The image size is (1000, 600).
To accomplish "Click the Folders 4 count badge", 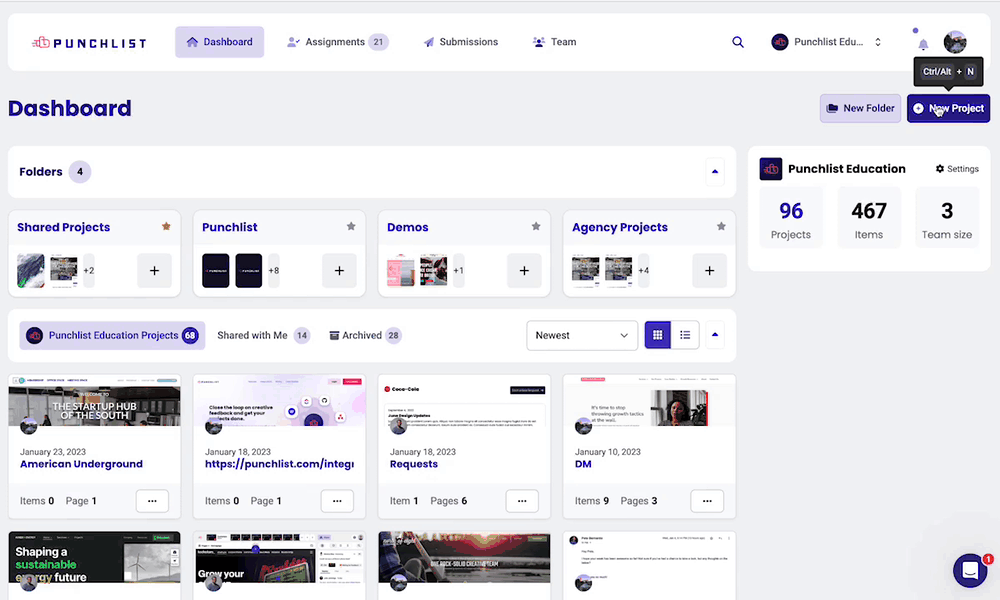I will pyautogui.click(x=80, y=172).
